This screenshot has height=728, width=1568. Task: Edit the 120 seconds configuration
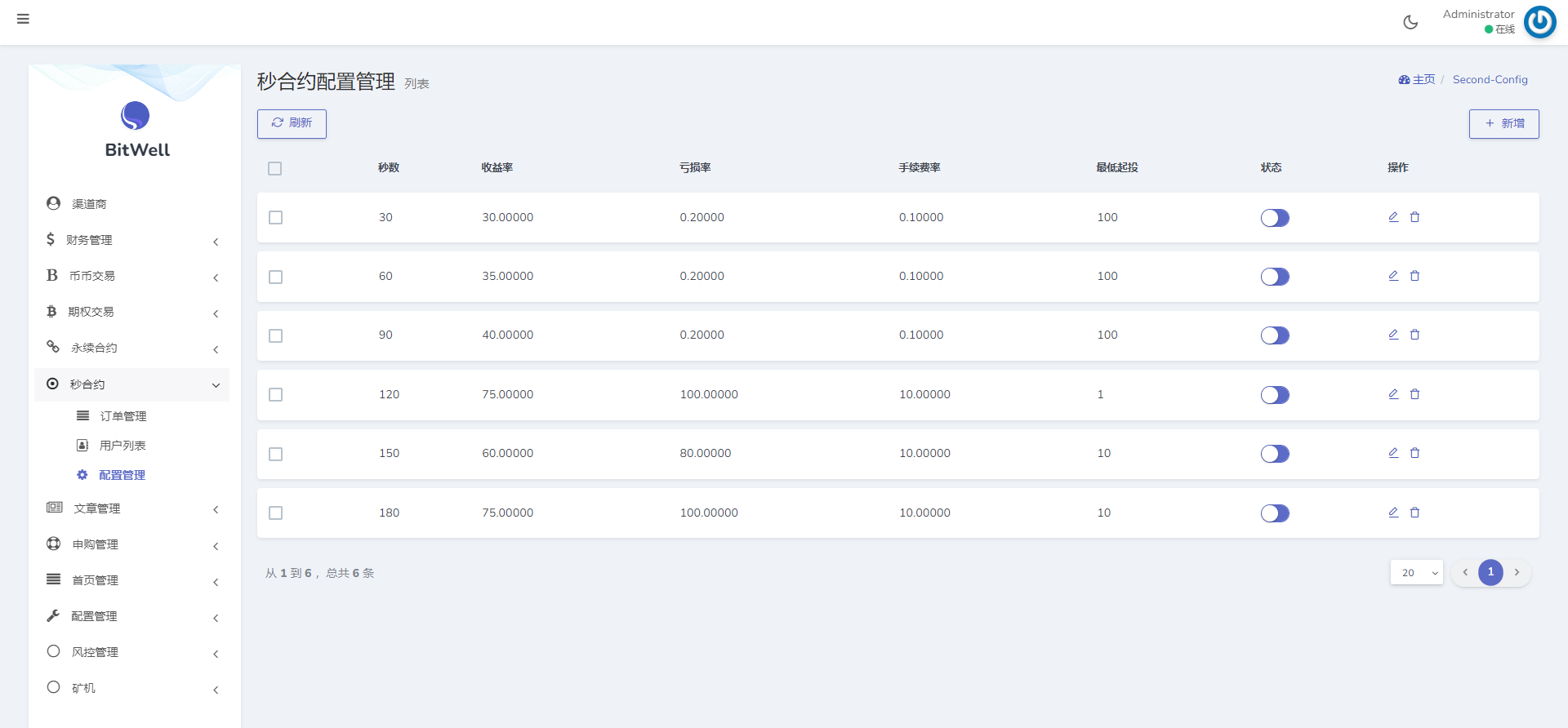pos(1393,394)
